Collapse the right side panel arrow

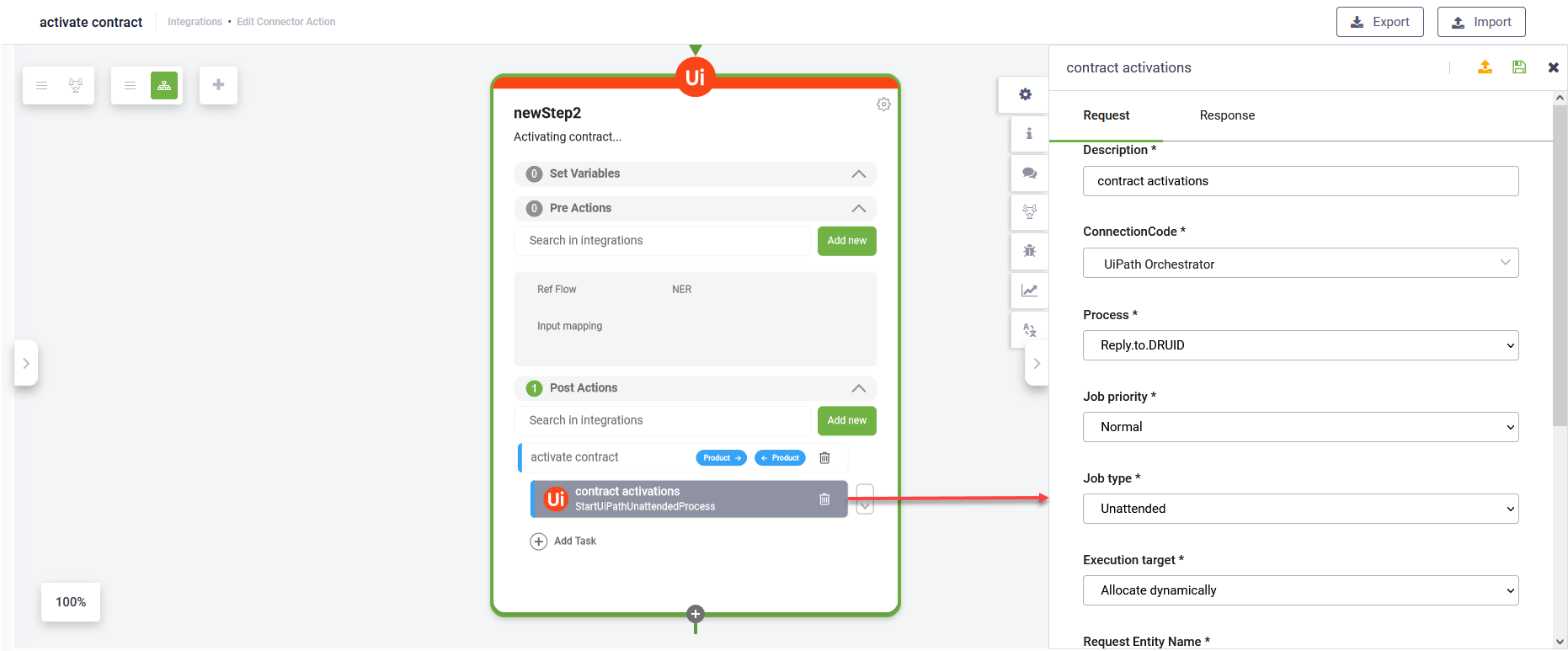pos(1037,364)
